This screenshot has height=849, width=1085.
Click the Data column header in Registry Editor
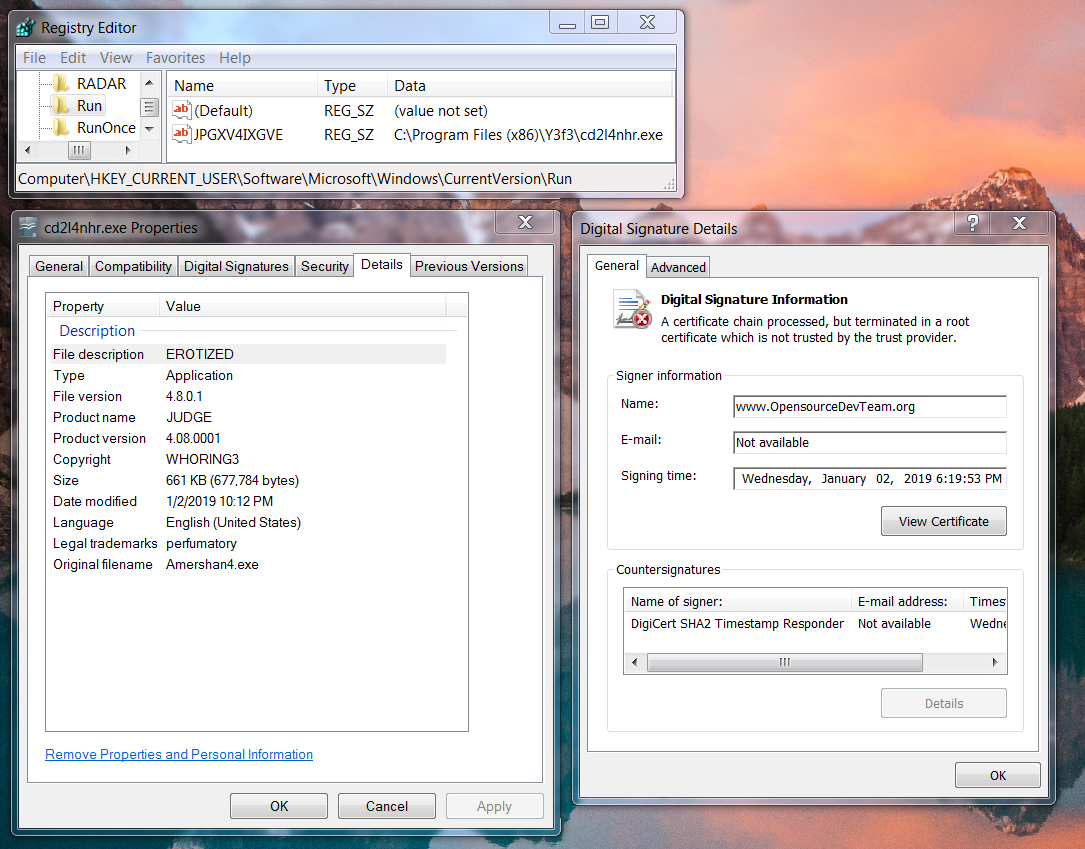tap(529, 86)
